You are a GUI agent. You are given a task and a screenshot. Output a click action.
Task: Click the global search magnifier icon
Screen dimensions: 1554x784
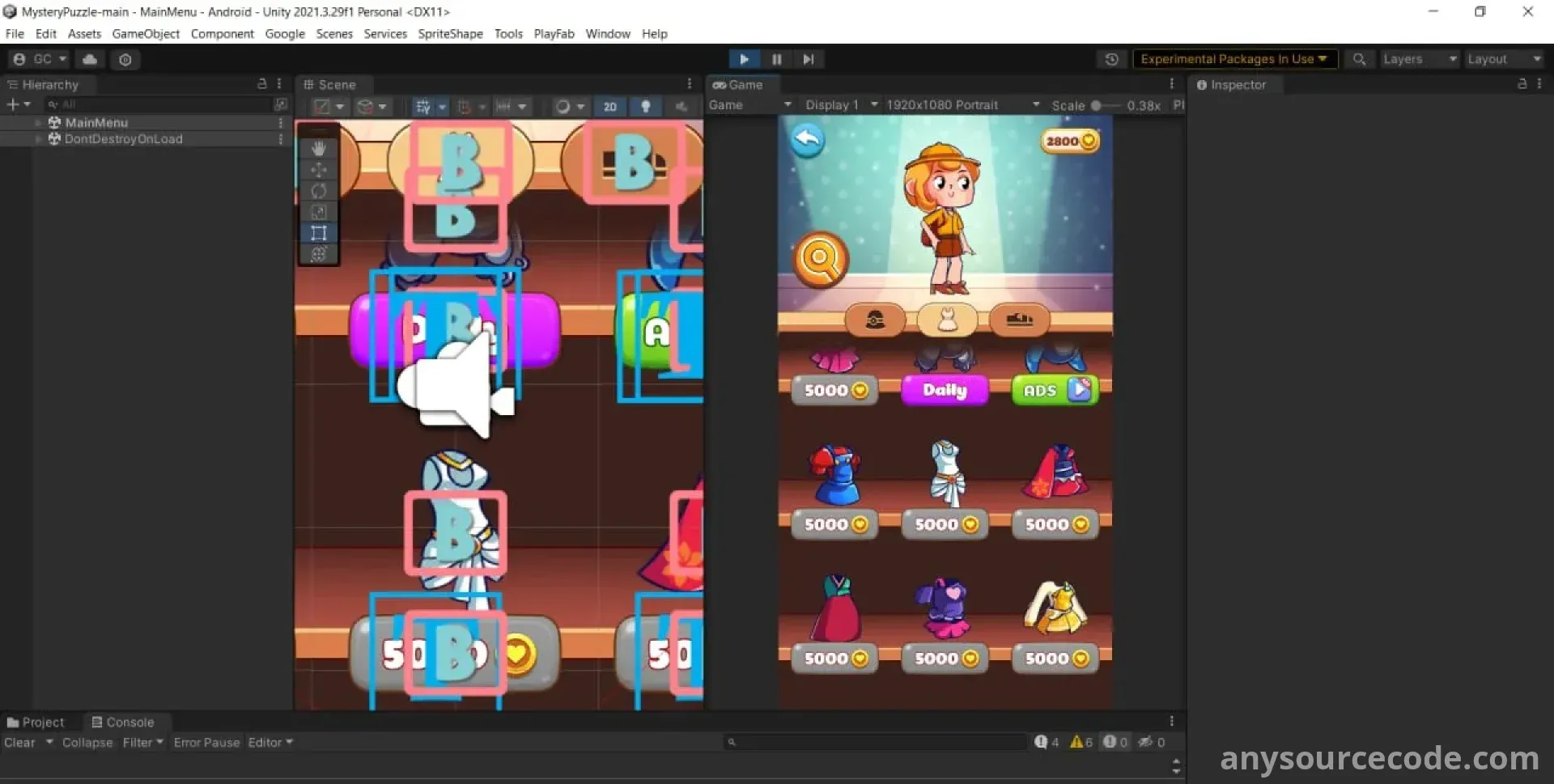pos(1359,59)
